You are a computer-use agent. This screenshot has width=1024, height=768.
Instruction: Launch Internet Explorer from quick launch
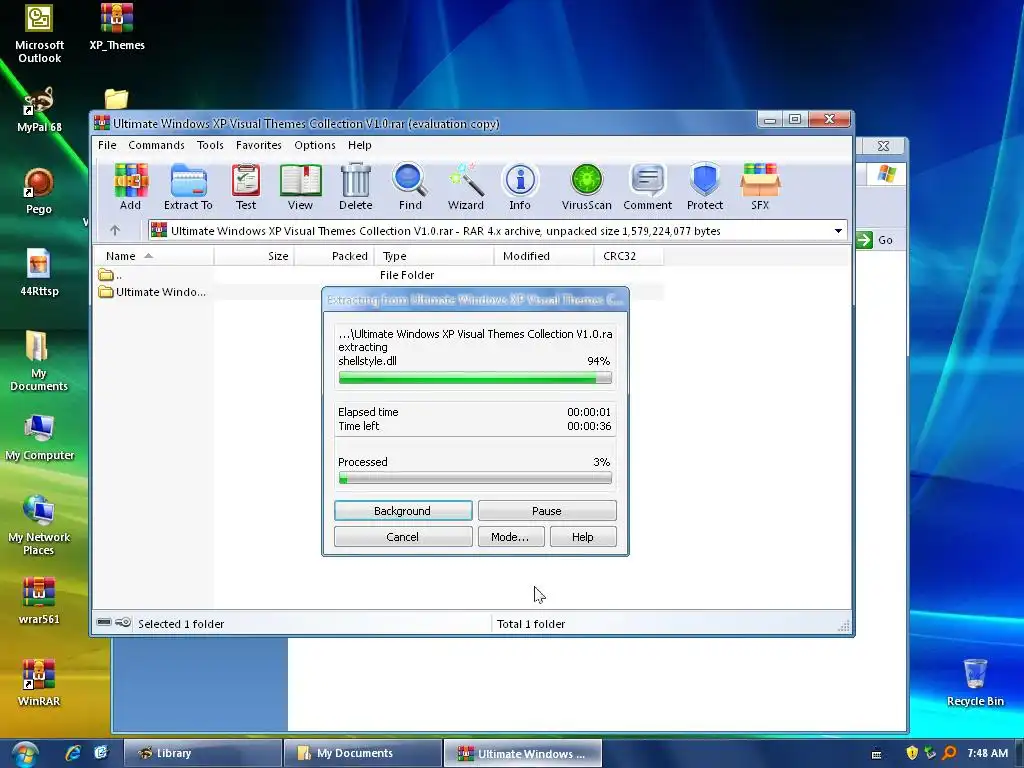pos(73,753)
